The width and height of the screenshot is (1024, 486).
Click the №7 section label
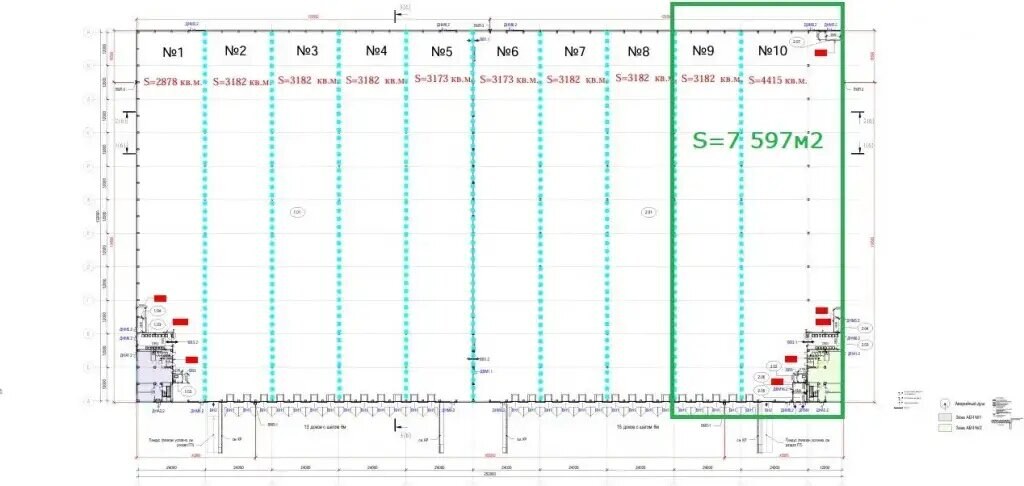tap(575, 51)
